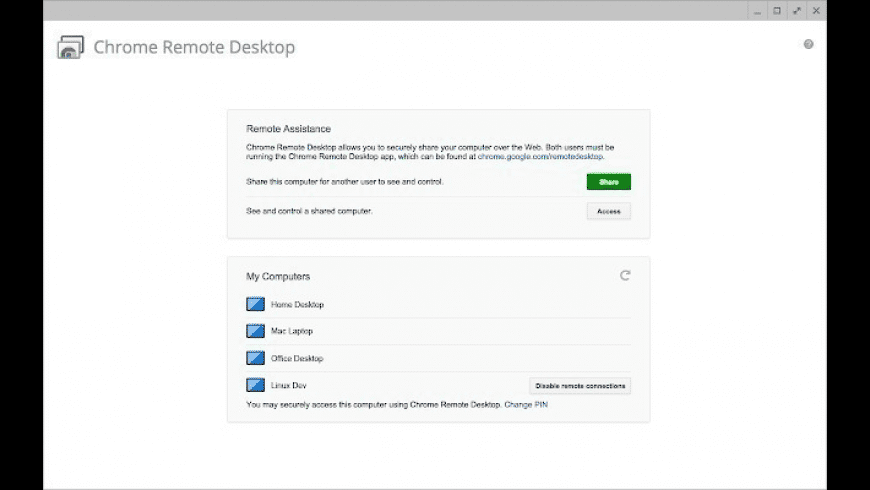This screenshot has height=490, width=870.
Task: Maximize the Chrome Remote Desktop window
Action: point(777,11)
